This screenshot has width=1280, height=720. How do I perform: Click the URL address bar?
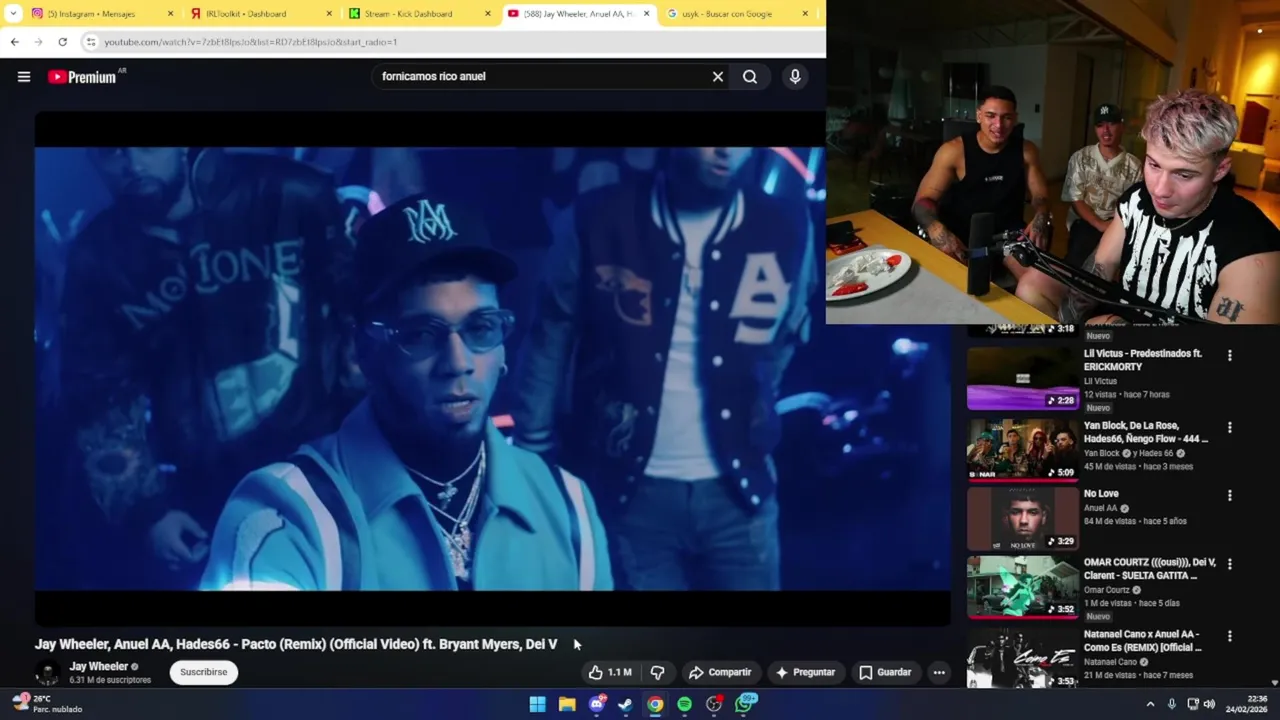450,42
